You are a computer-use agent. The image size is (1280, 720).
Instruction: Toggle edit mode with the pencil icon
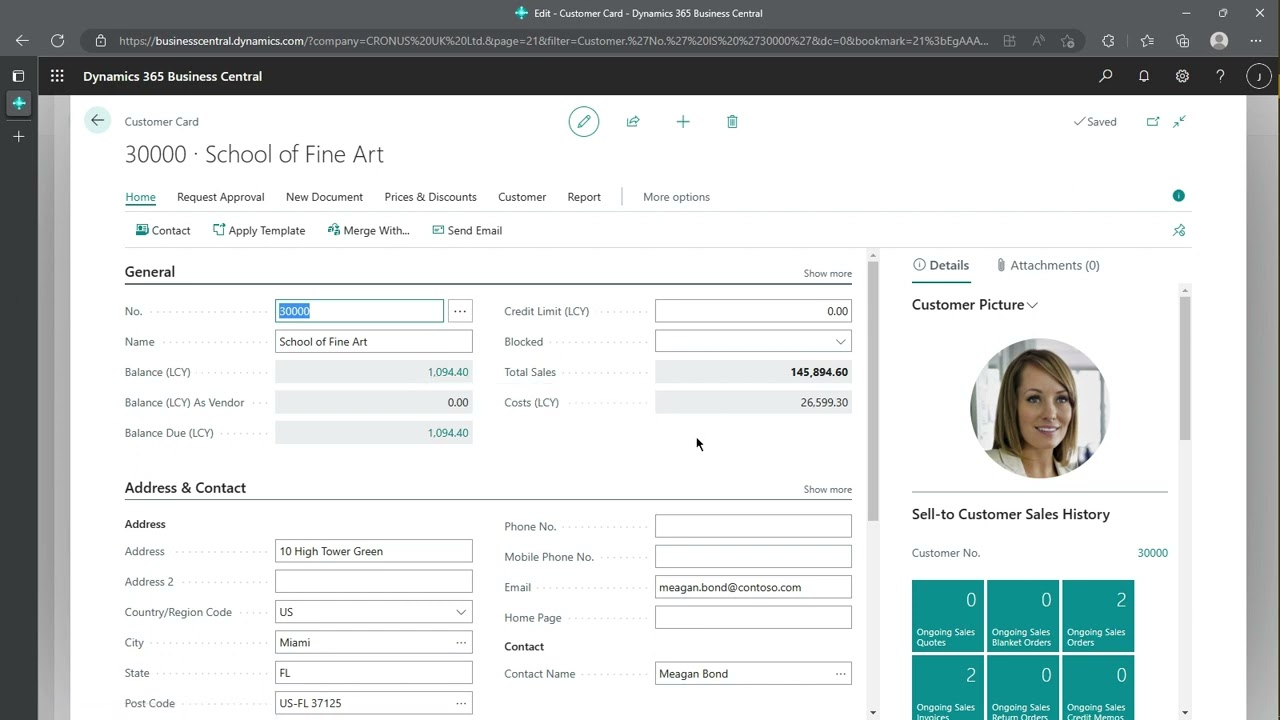(x=584, y=122)
